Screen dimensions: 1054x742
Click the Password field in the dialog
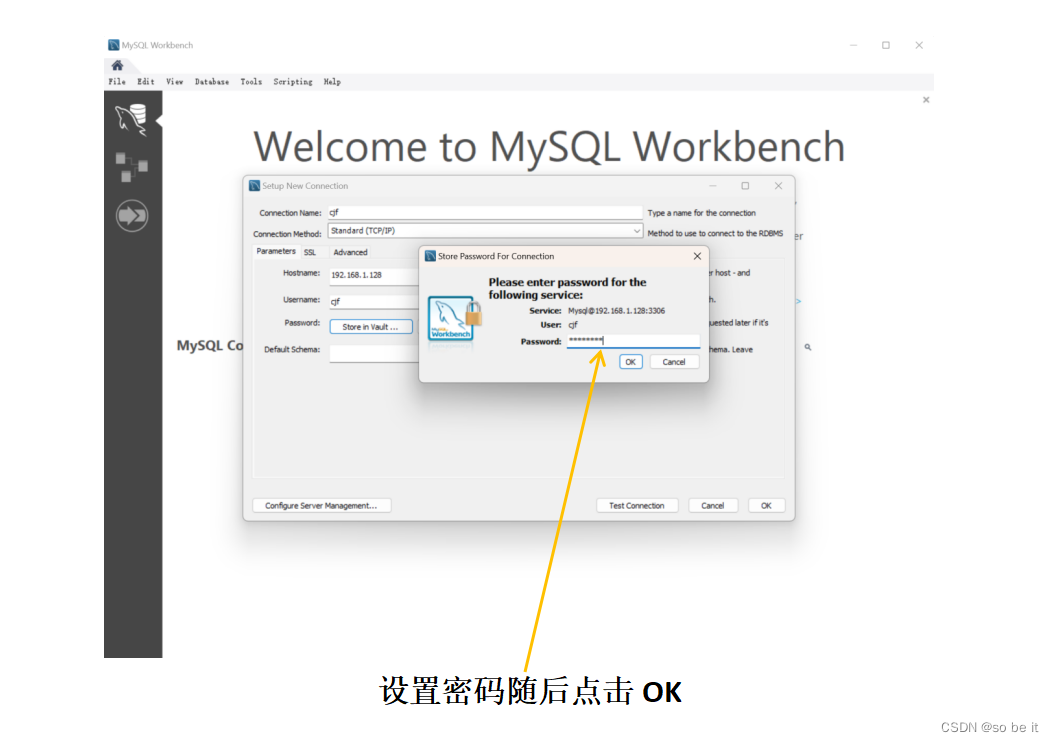point(633,341)
